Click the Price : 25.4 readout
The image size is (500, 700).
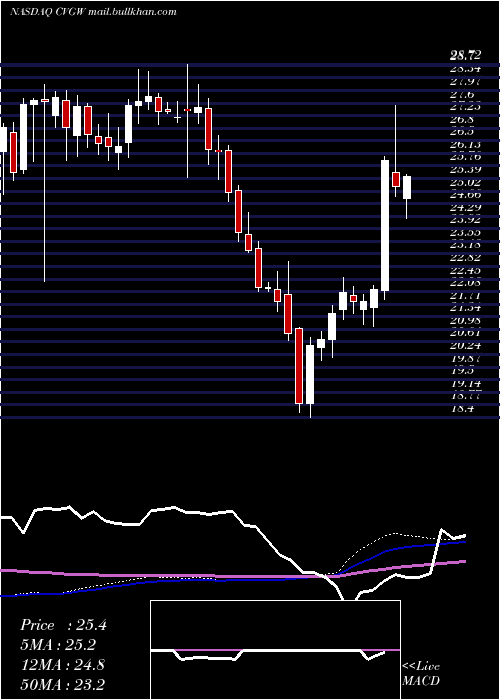coord(63,625)
